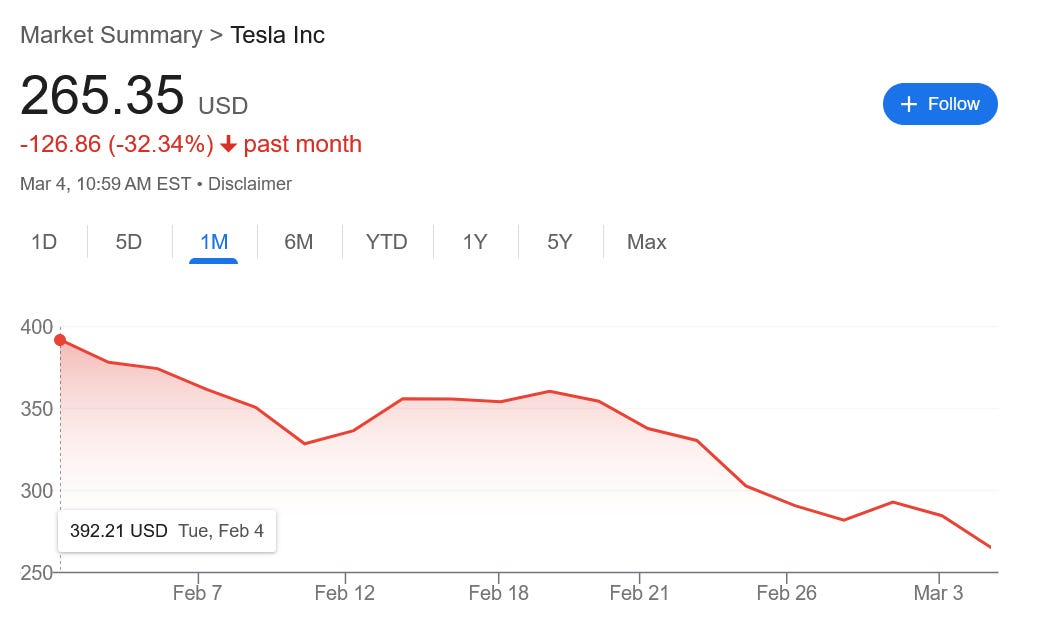
Task: Click the plus icon in Follow button
Action: pyautogui.click(x=908, y=104)
